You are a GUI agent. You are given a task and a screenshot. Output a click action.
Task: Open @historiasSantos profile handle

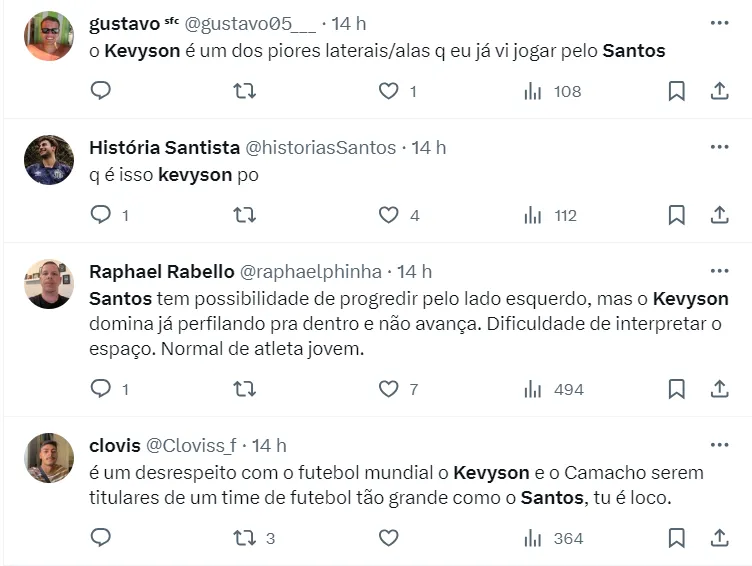click(x=320, y=147)
